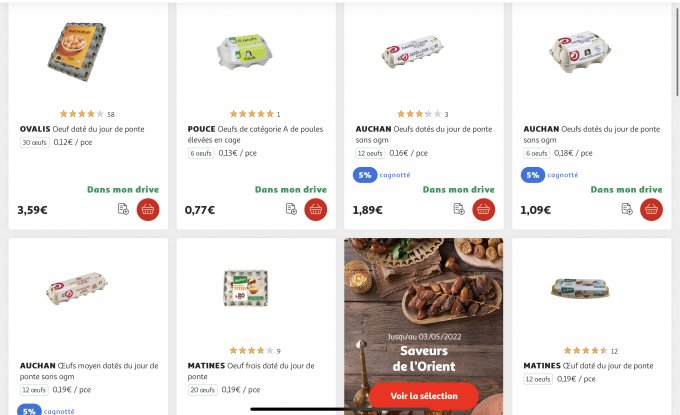Add AUCHAN 1,09€ eggs to cart
680x415 pixels.
click(652, 209)
